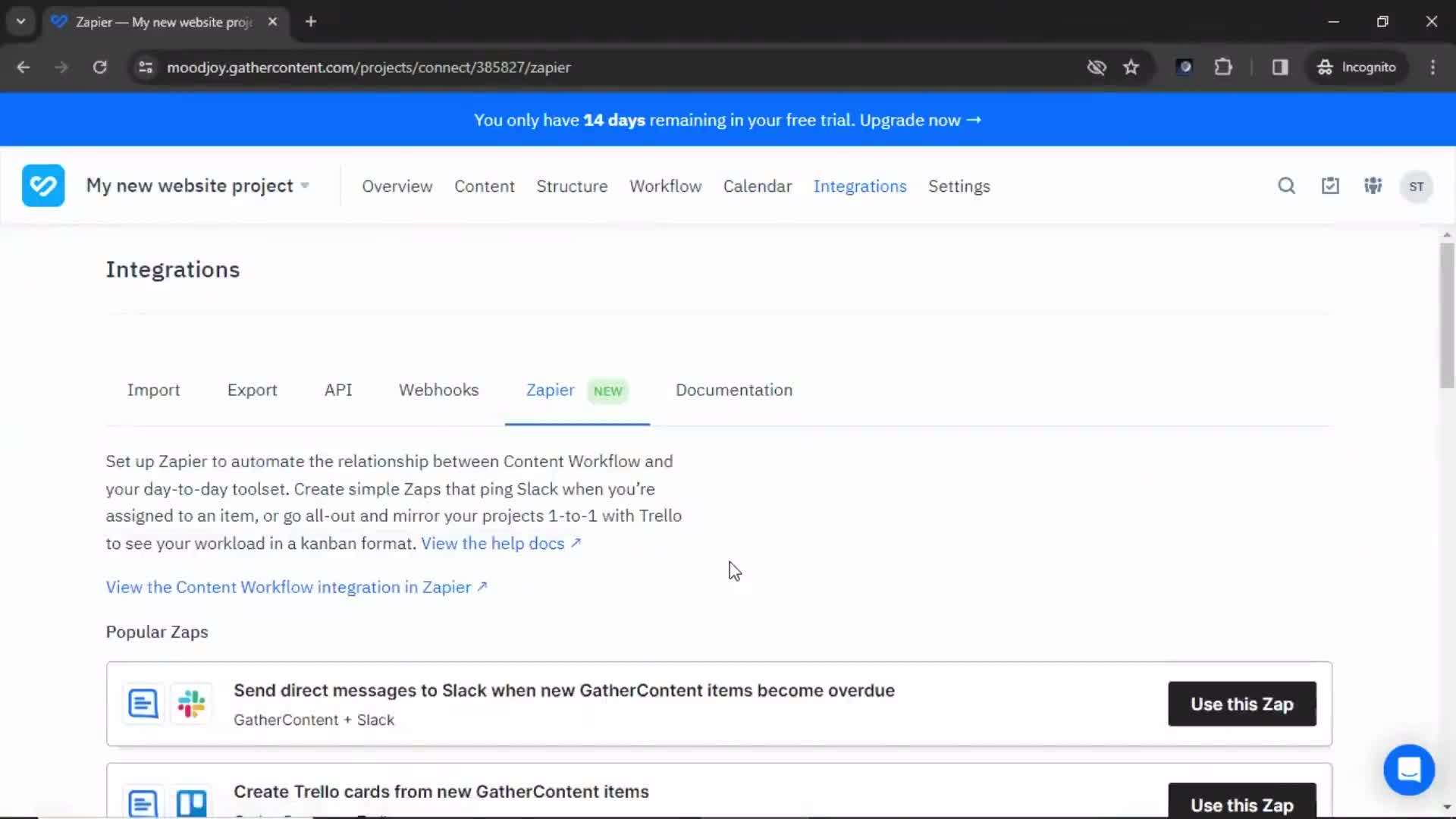Switch to the API tab

pyautogui.click(x=337, y=390)
